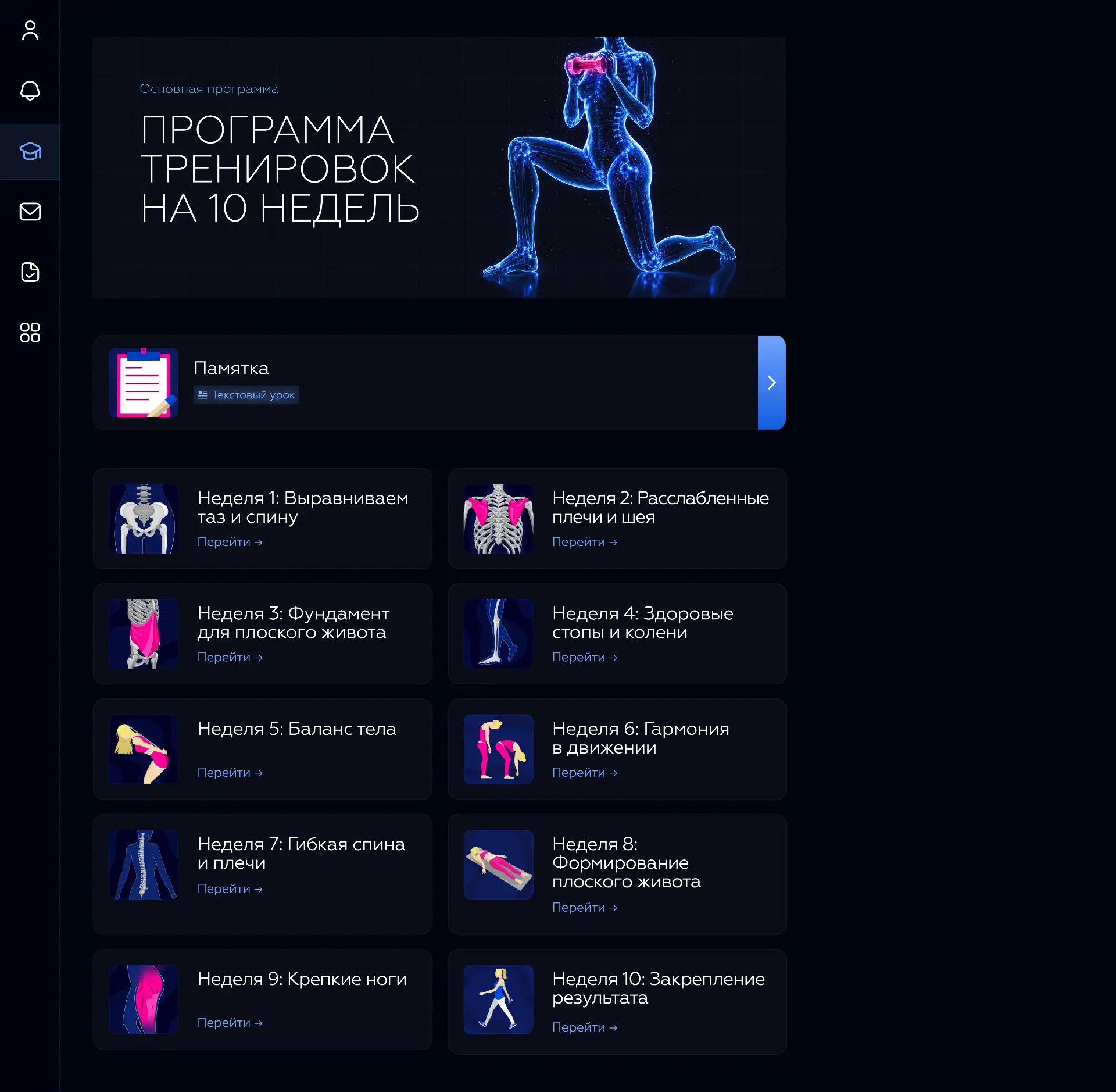Viewport: 1116px width, 1092px height.
Task: Click pink thigh muscle thumbnail Неделя 9
Action: click(144, 1000)
